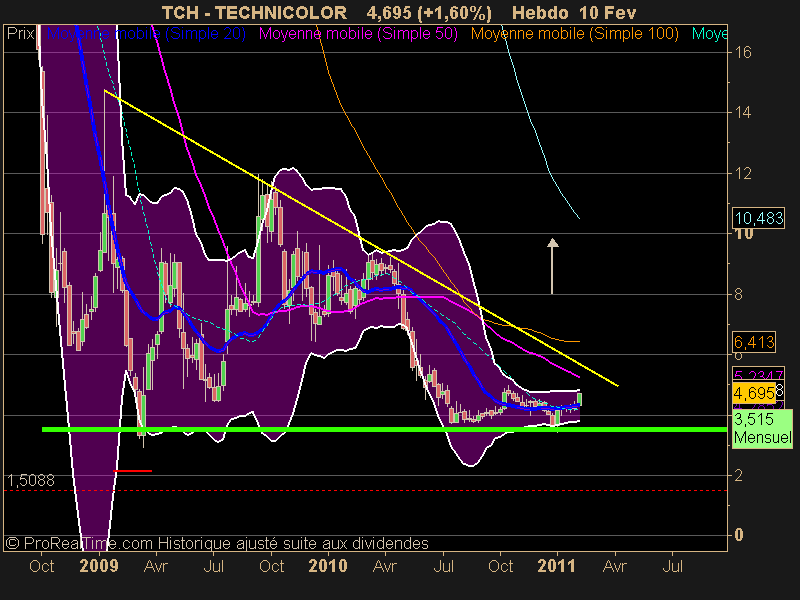Screen dimensions: 800x600
Task: Click the 1,5088 level label
Action: [x=31, y=481]
